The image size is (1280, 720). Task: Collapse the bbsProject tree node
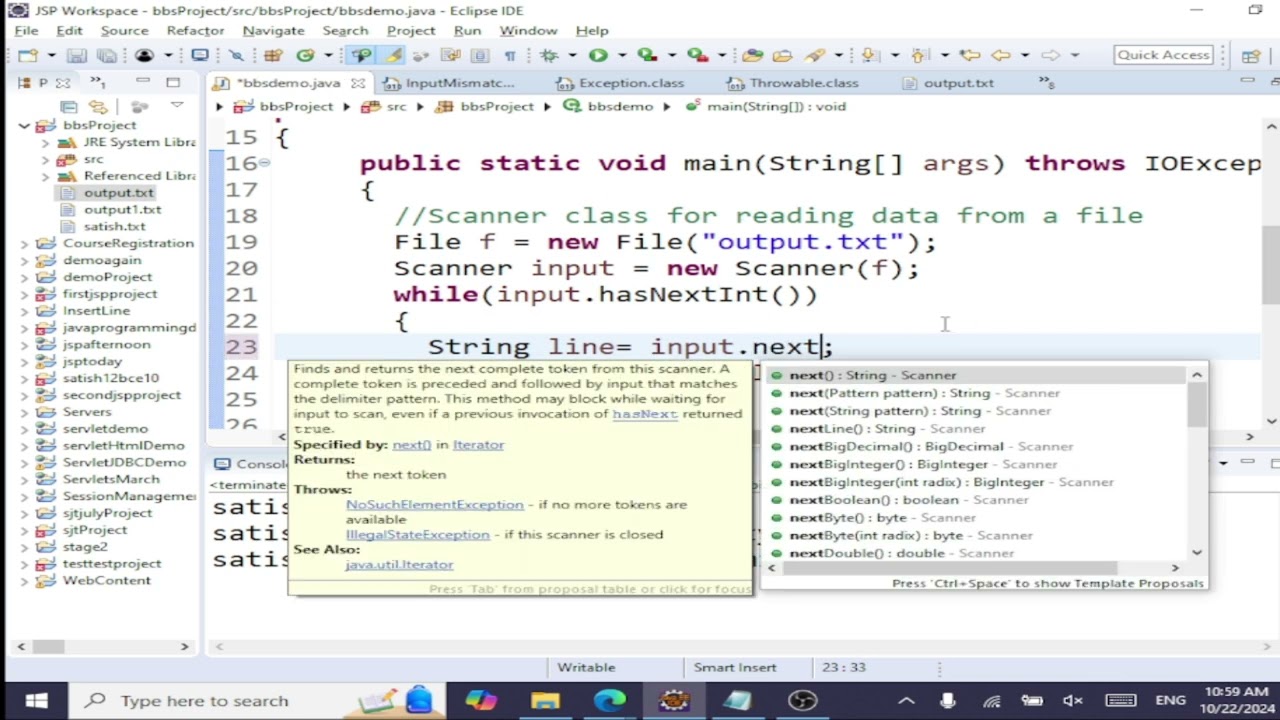point(25,125)
